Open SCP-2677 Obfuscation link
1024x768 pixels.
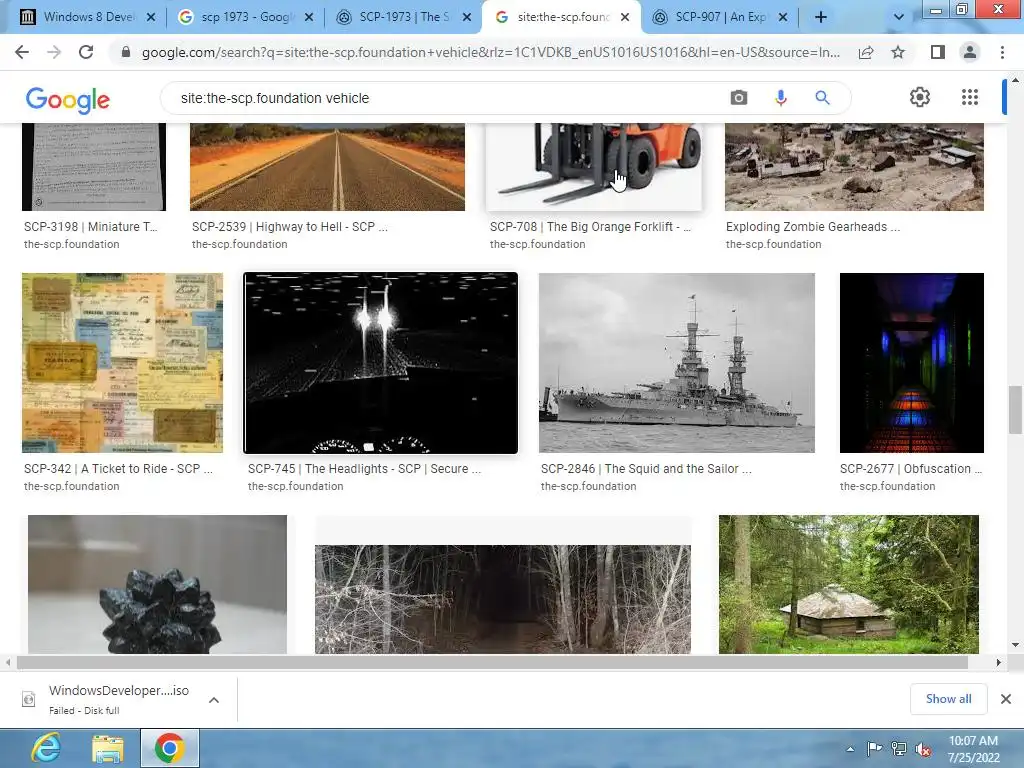910,469
